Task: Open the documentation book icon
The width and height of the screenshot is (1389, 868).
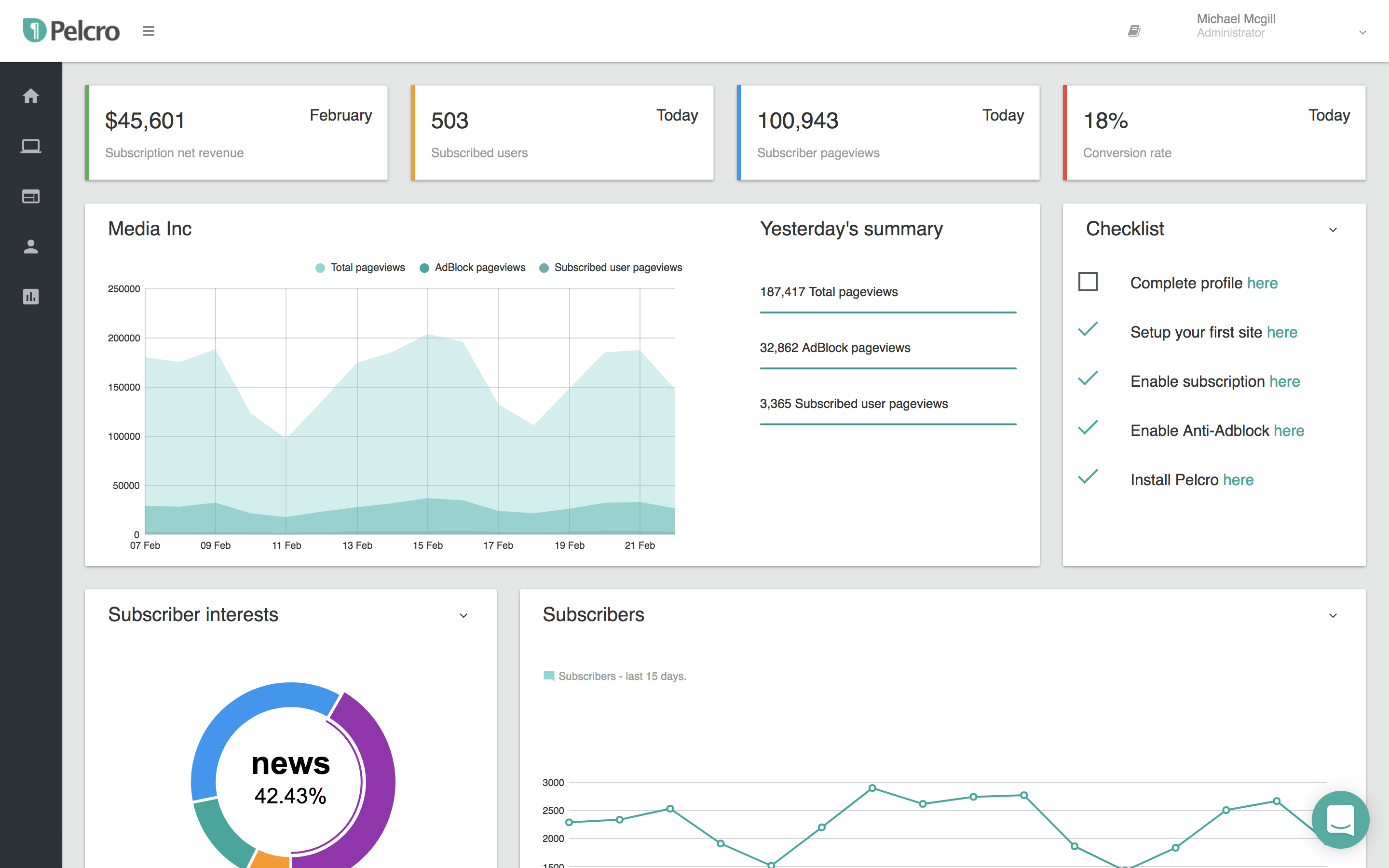Action: coord(1134,31)
